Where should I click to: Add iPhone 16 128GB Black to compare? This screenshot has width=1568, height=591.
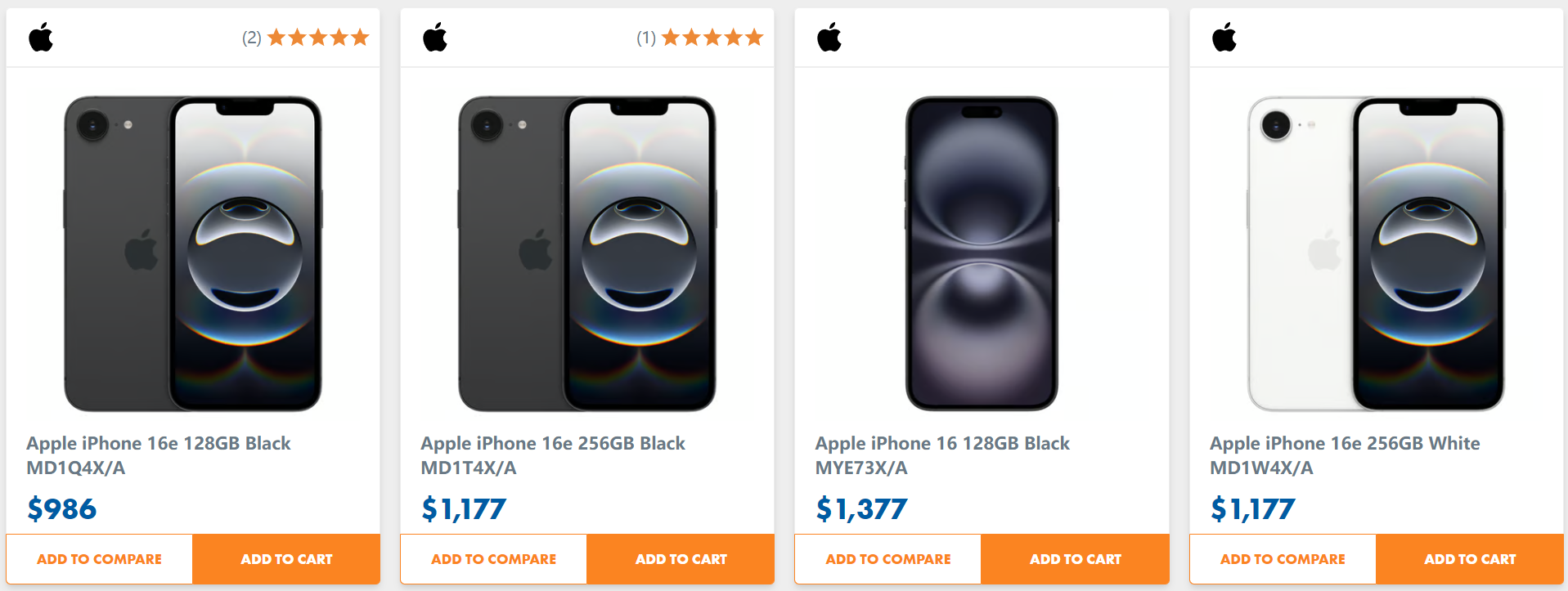887,559
